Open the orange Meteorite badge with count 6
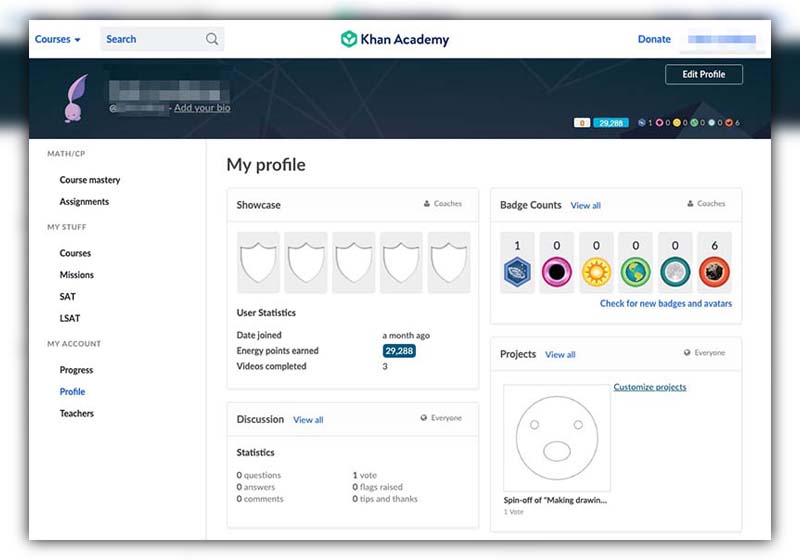This screenshot has height=560, width=800. tap(714, 272)
